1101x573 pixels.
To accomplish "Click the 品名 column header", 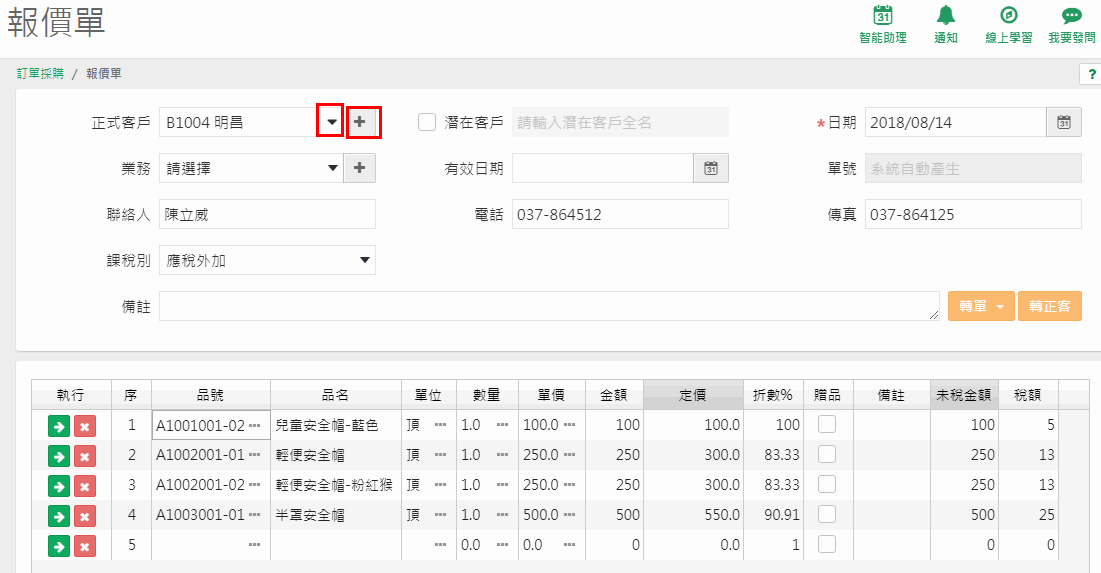I will [x=336, y=395].
